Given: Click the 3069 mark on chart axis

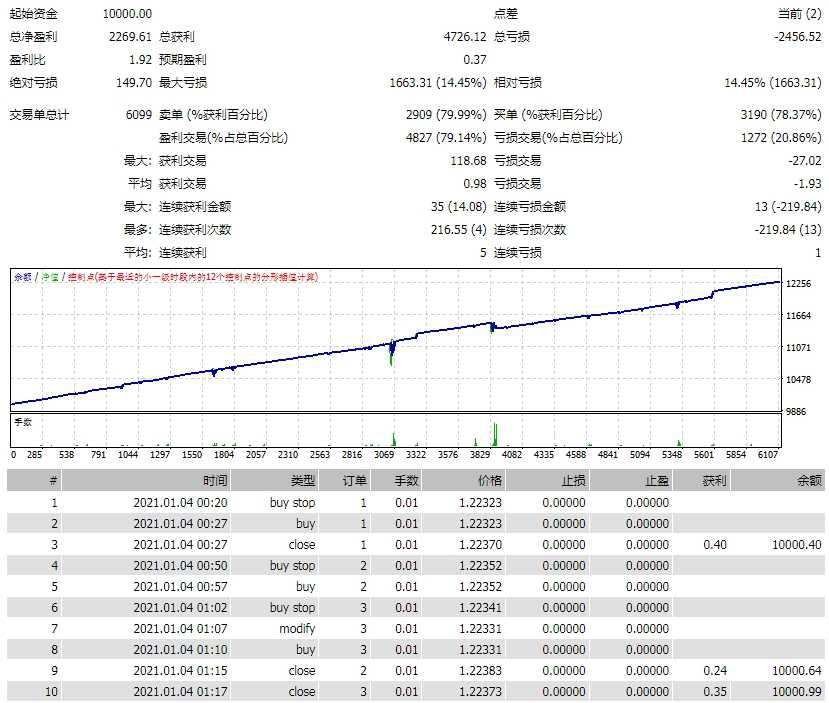Looking at the screenshot, I should (x=385, y=454).
